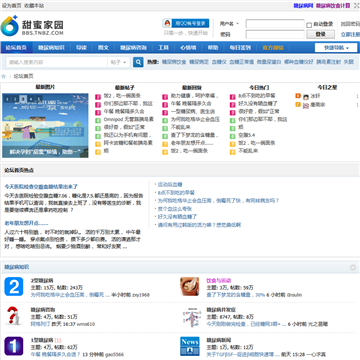Click the orange badge beside 老年朋友想开点
This screenshot has width=360, height=360.
(165, 144)
